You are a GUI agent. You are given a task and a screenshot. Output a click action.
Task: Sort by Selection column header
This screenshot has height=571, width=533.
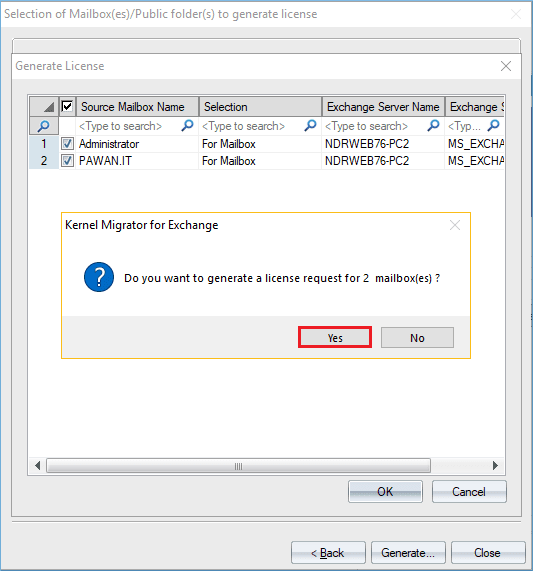(260, 106)
